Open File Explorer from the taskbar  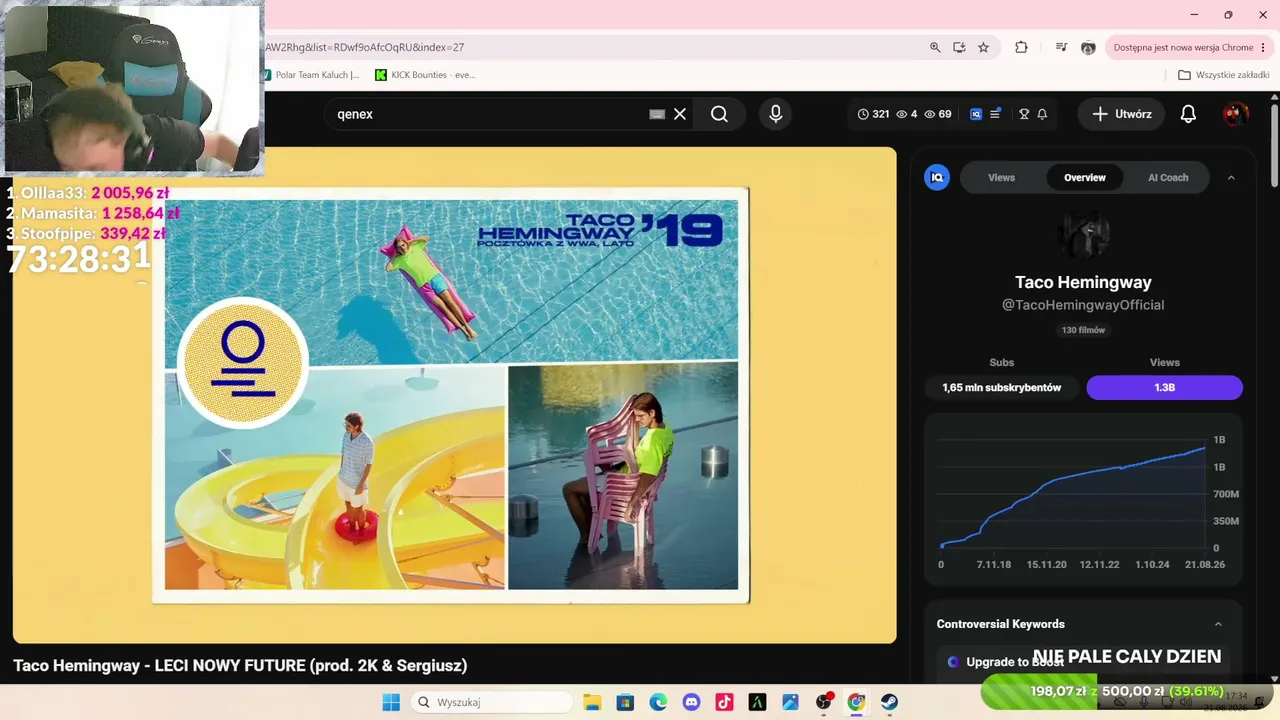(x=591, y=702)
